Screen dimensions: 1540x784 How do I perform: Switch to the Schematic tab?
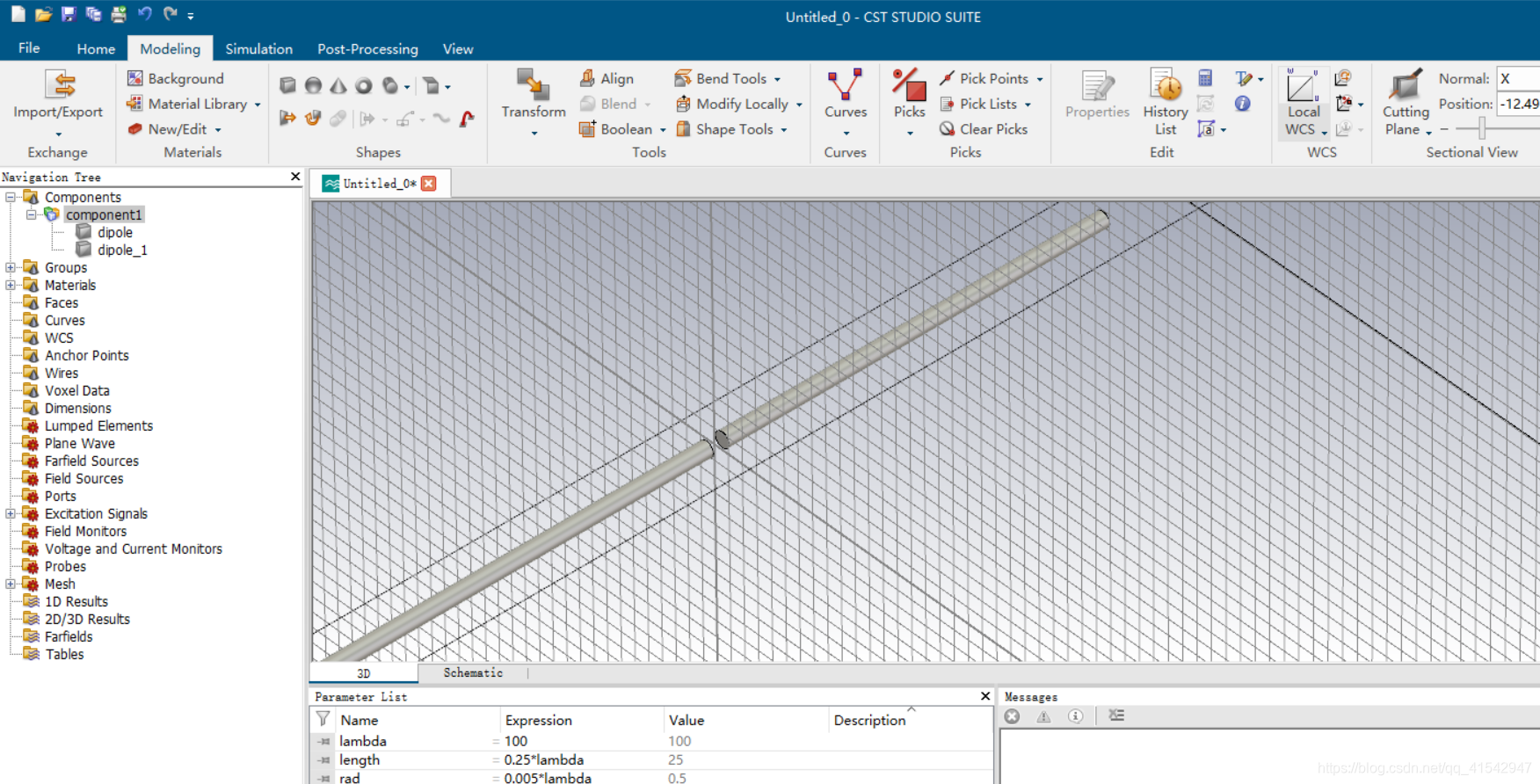473,672
